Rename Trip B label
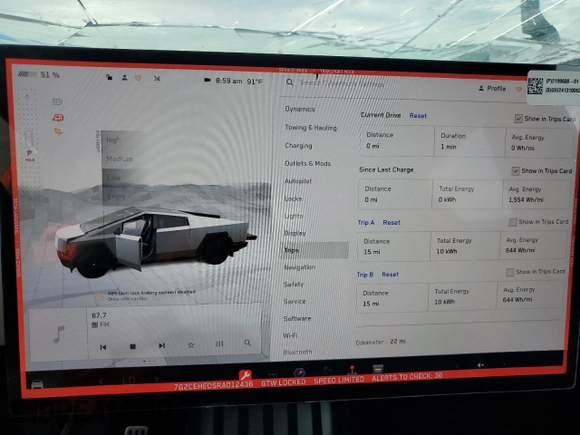 [365, 274]
